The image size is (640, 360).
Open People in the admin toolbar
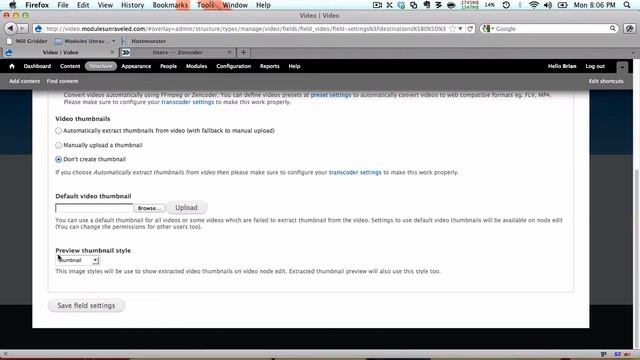tap(168, 66)
